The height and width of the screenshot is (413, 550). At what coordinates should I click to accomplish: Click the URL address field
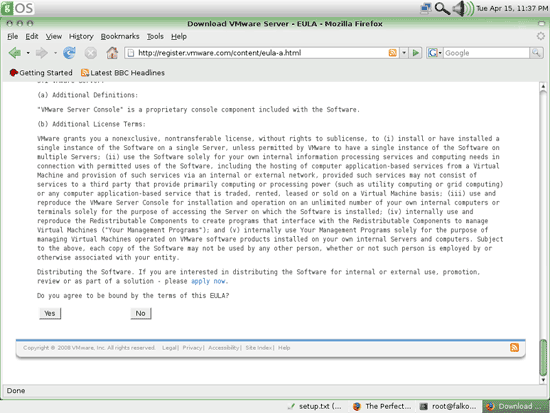pos(261,53)
